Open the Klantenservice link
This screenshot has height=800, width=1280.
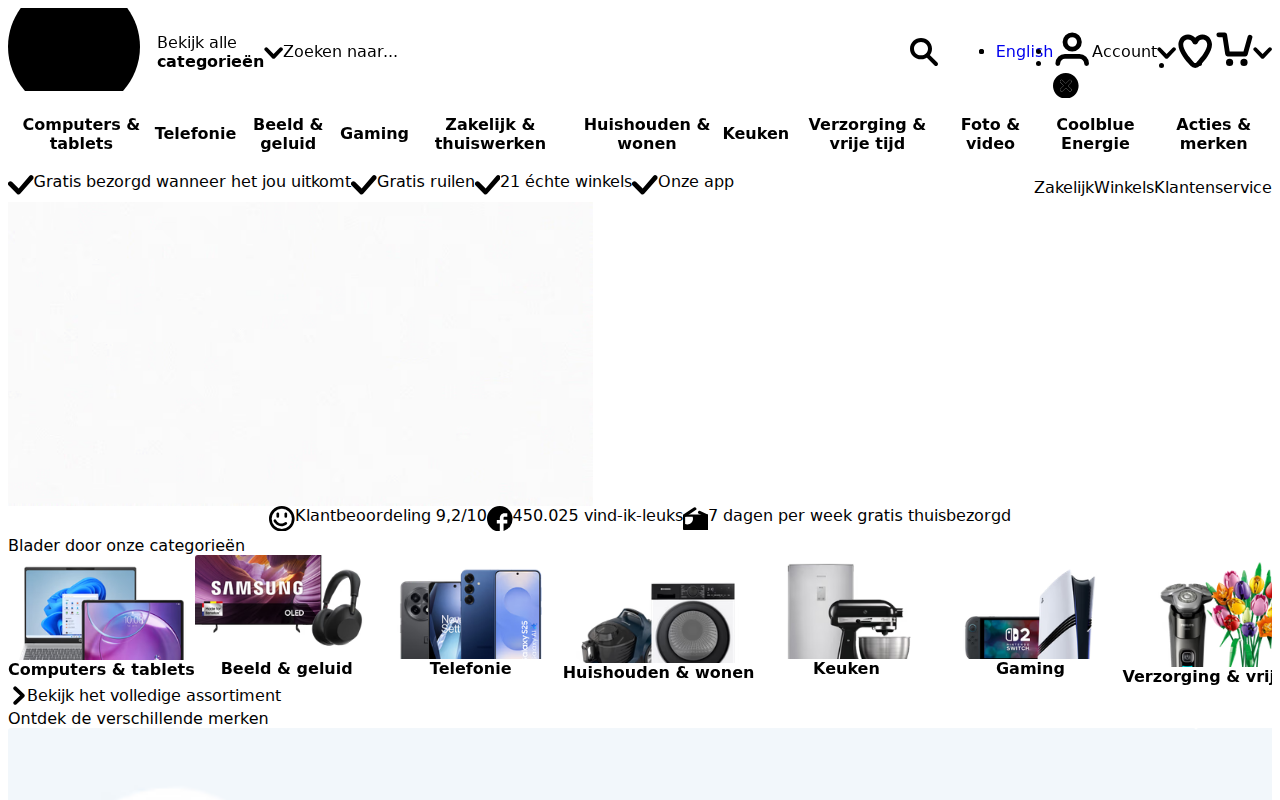pos(1213,188)
